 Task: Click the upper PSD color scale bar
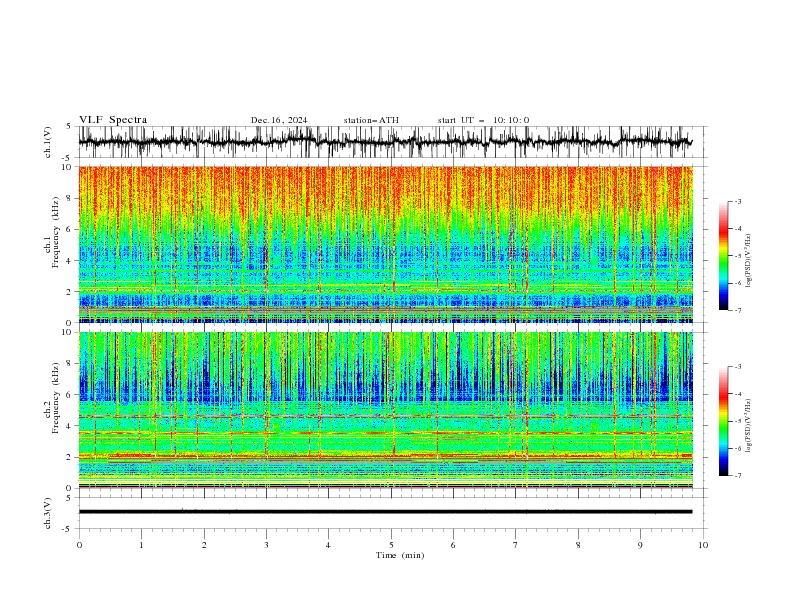[x=724, y=256]
